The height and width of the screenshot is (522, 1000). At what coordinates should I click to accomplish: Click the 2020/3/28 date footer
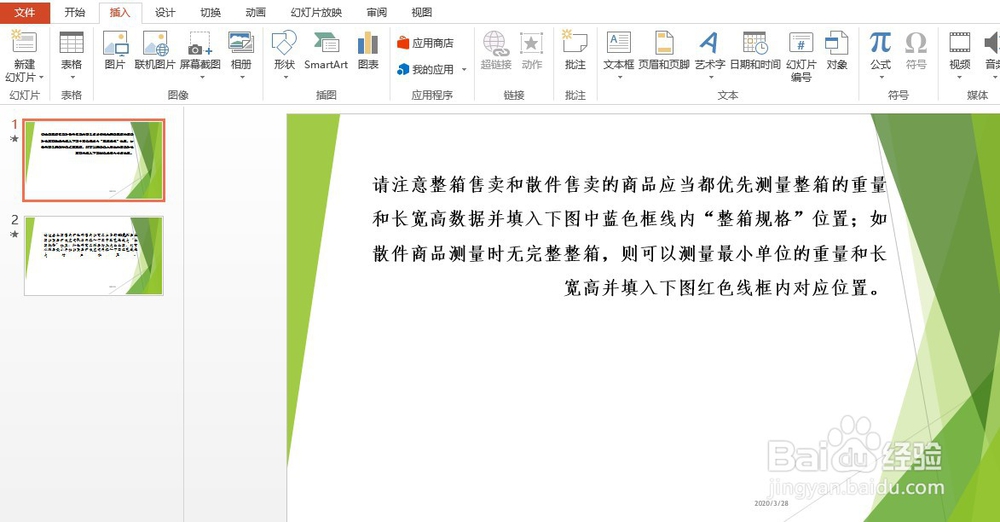[771, 503]
